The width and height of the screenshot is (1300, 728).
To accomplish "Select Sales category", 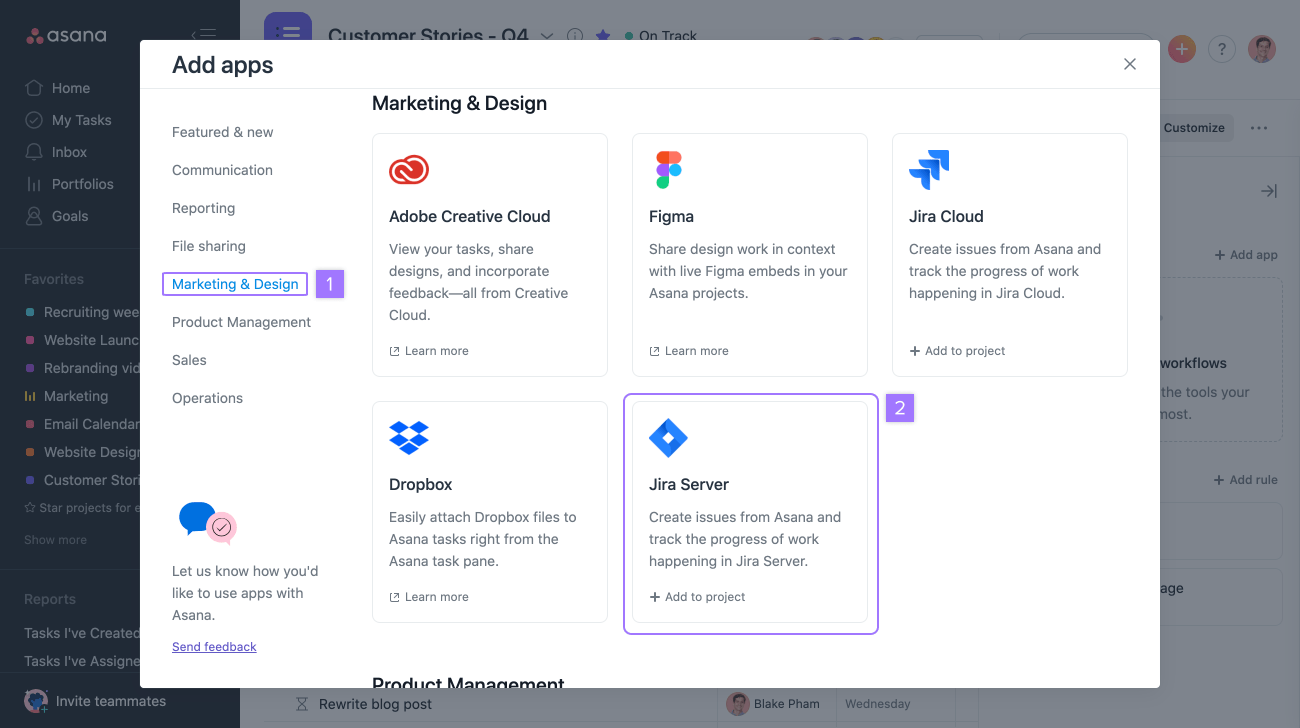I will (x=189, y=360).
